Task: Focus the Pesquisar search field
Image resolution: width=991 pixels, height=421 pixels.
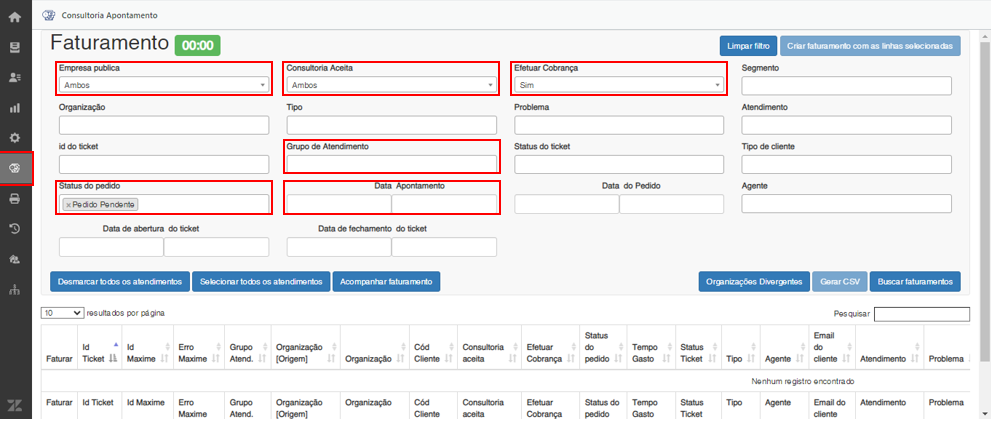Action: pyautogui.click(x=921, y=314)
